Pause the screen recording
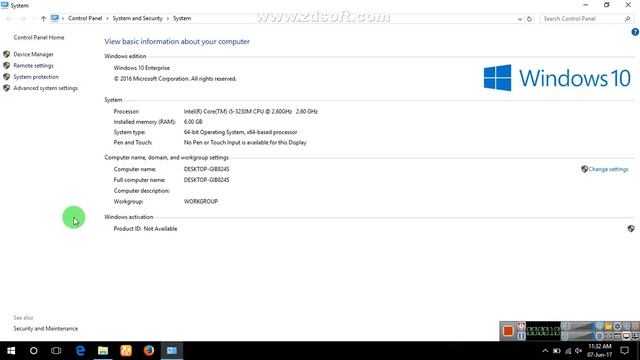This screenshot has height=360, width=640. tap(521, 336)
